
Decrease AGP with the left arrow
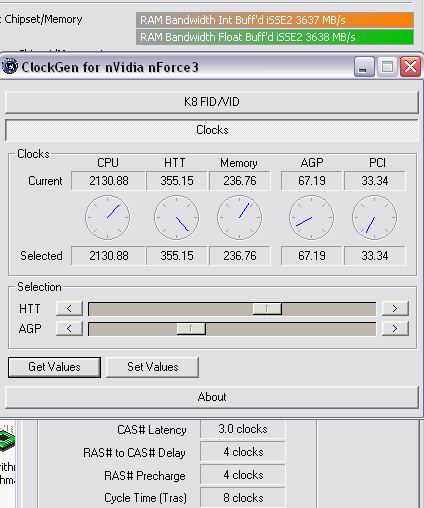[x=69, y=328]
